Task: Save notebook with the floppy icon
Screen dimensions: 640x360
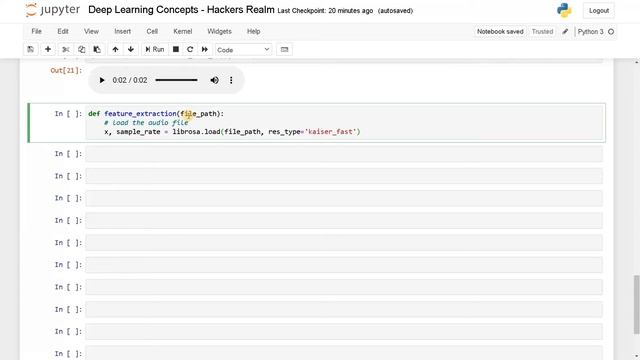Action: point(31,49)
